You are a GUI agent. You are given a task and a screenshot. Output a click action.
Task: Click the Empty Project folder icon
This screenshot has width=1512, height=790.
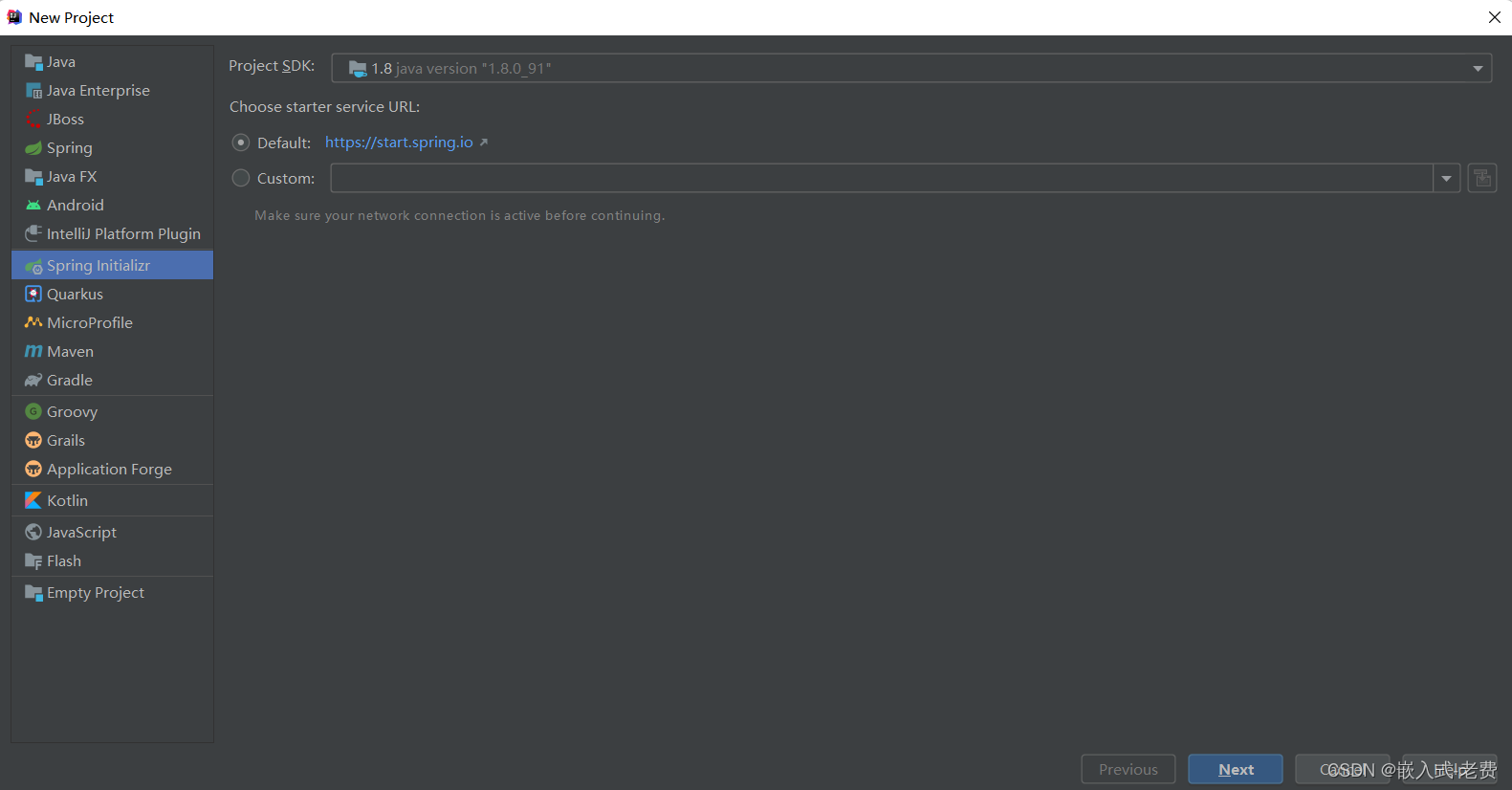(x=33, y=593)
